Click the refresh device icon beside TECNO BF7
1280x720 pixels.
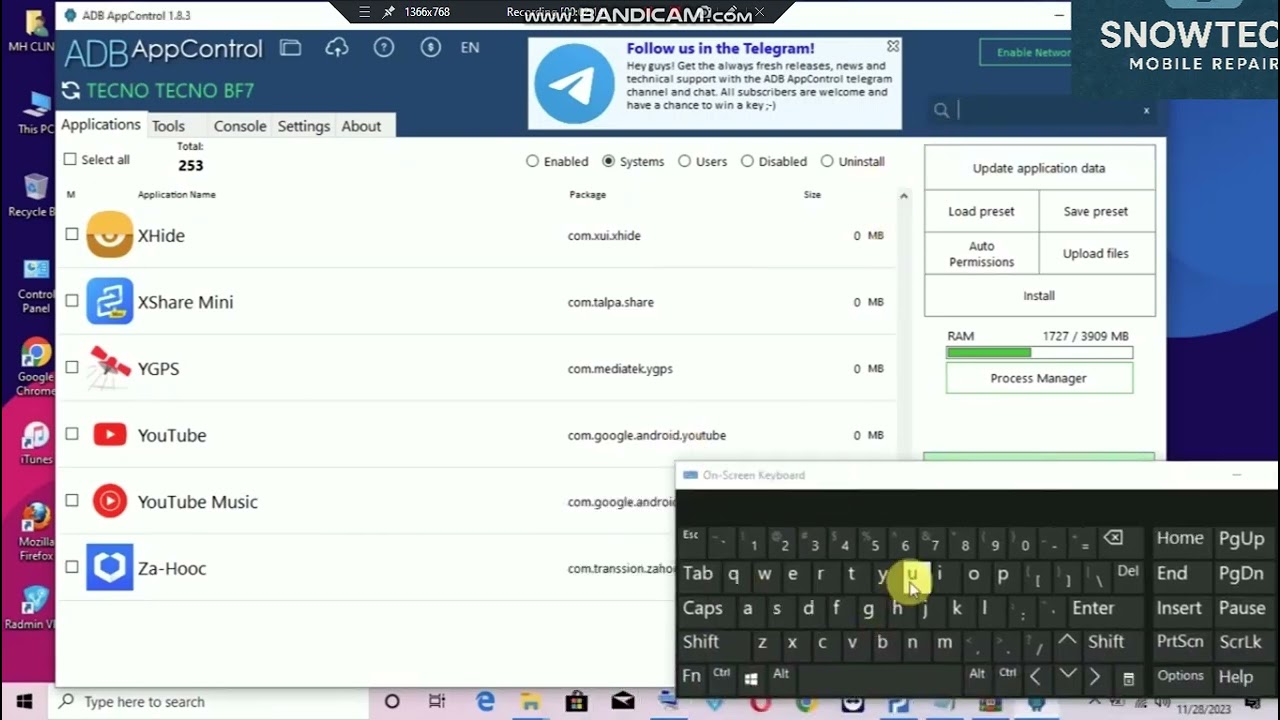click(x=70, y=91)
